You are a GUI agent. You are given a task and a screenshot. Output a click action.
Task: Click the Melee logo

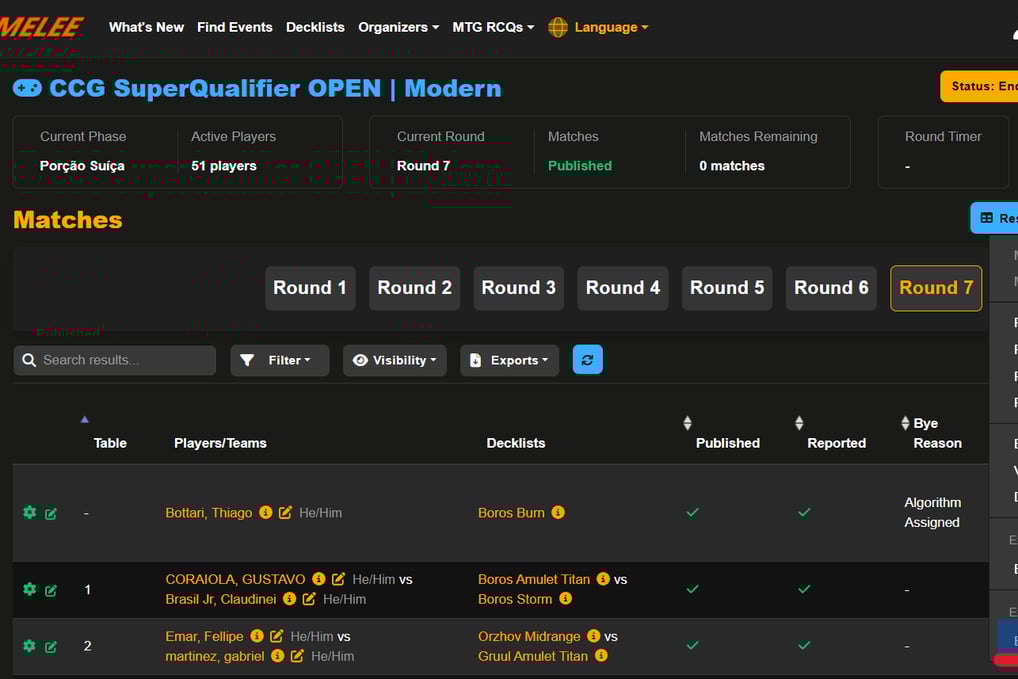coord(42,28)
